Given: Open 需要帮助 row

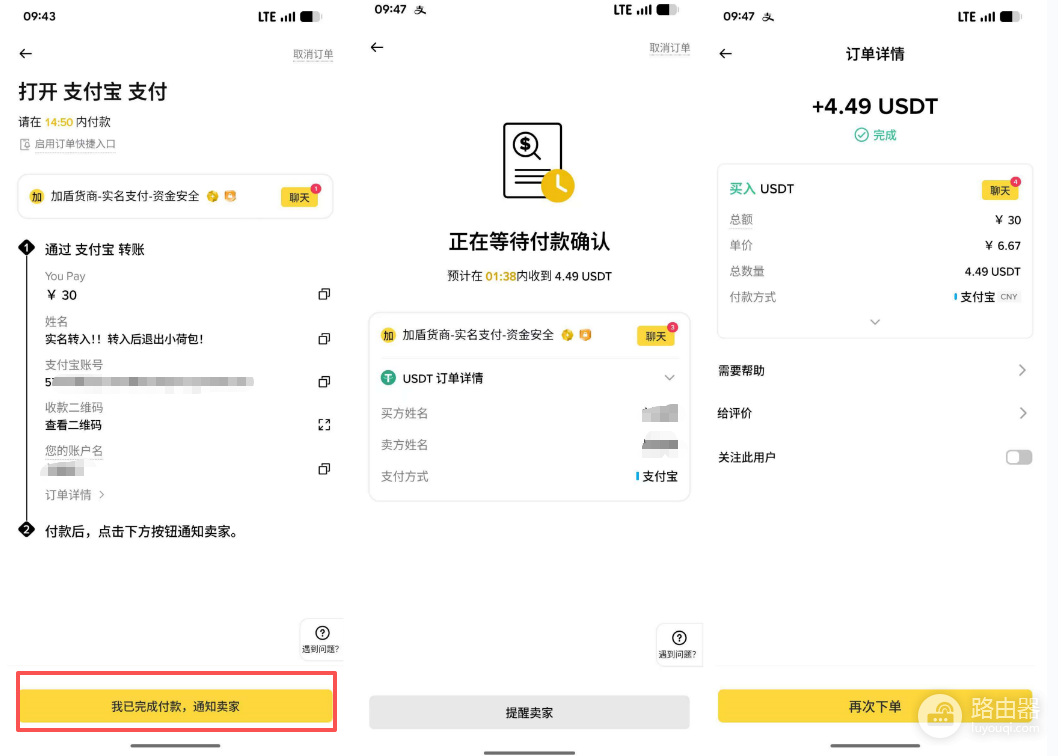Looking at the screenshot, I should point(874,370).
